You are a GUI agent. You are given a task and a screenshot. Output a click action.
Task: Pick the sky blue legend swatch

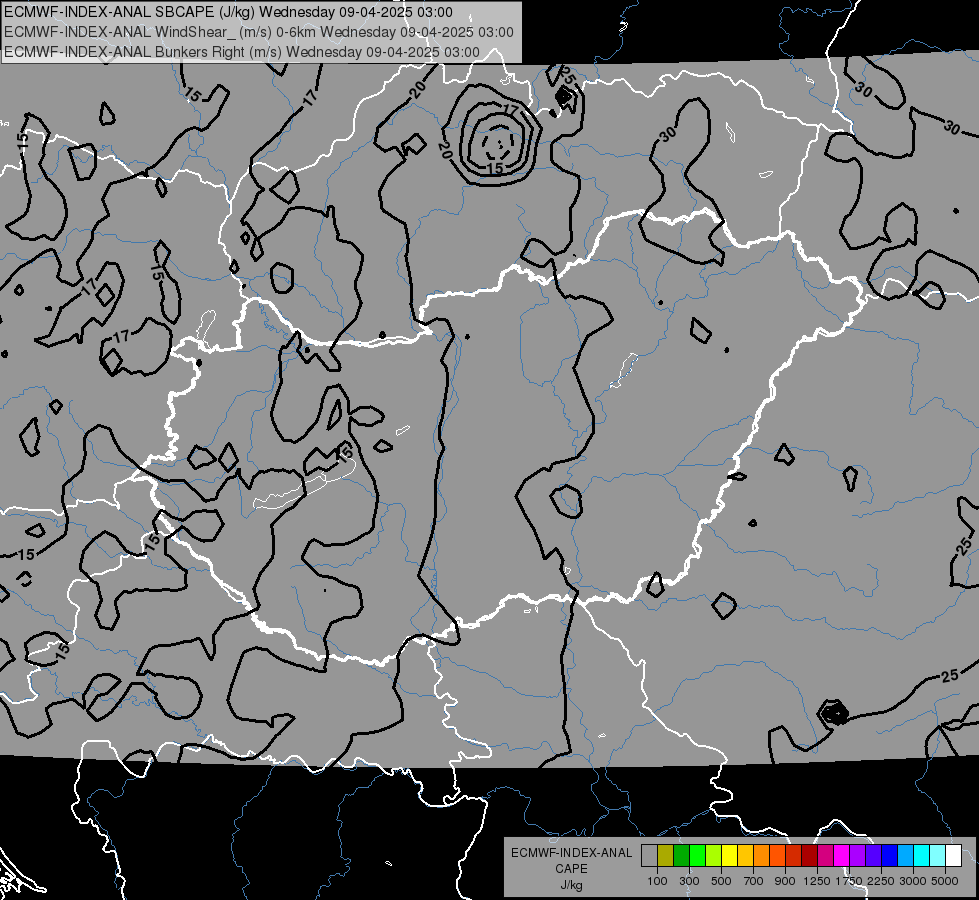[906, 856]
